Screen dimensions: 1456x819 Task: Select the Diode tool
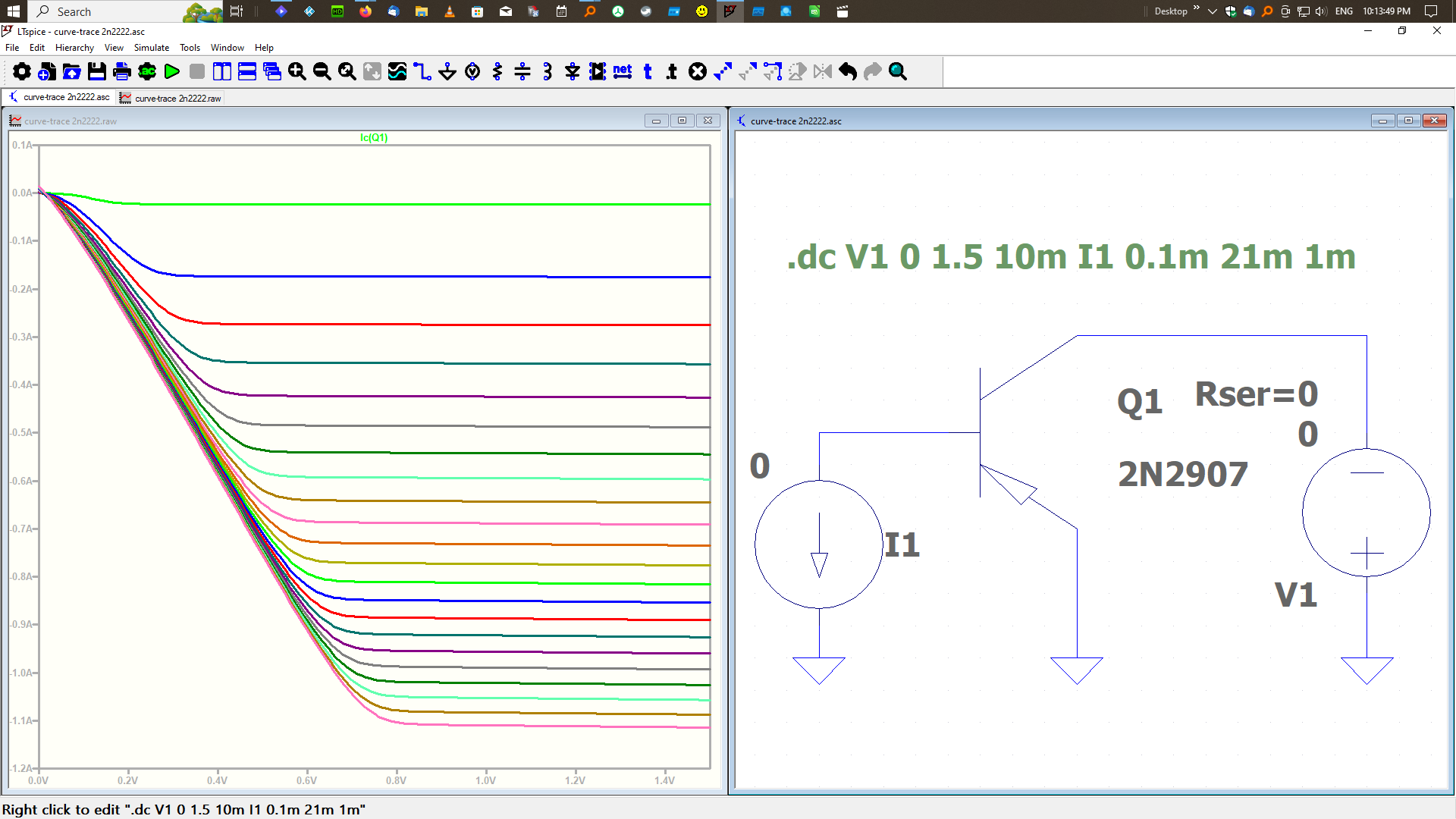pyautogui.click(x=573, y=71)
